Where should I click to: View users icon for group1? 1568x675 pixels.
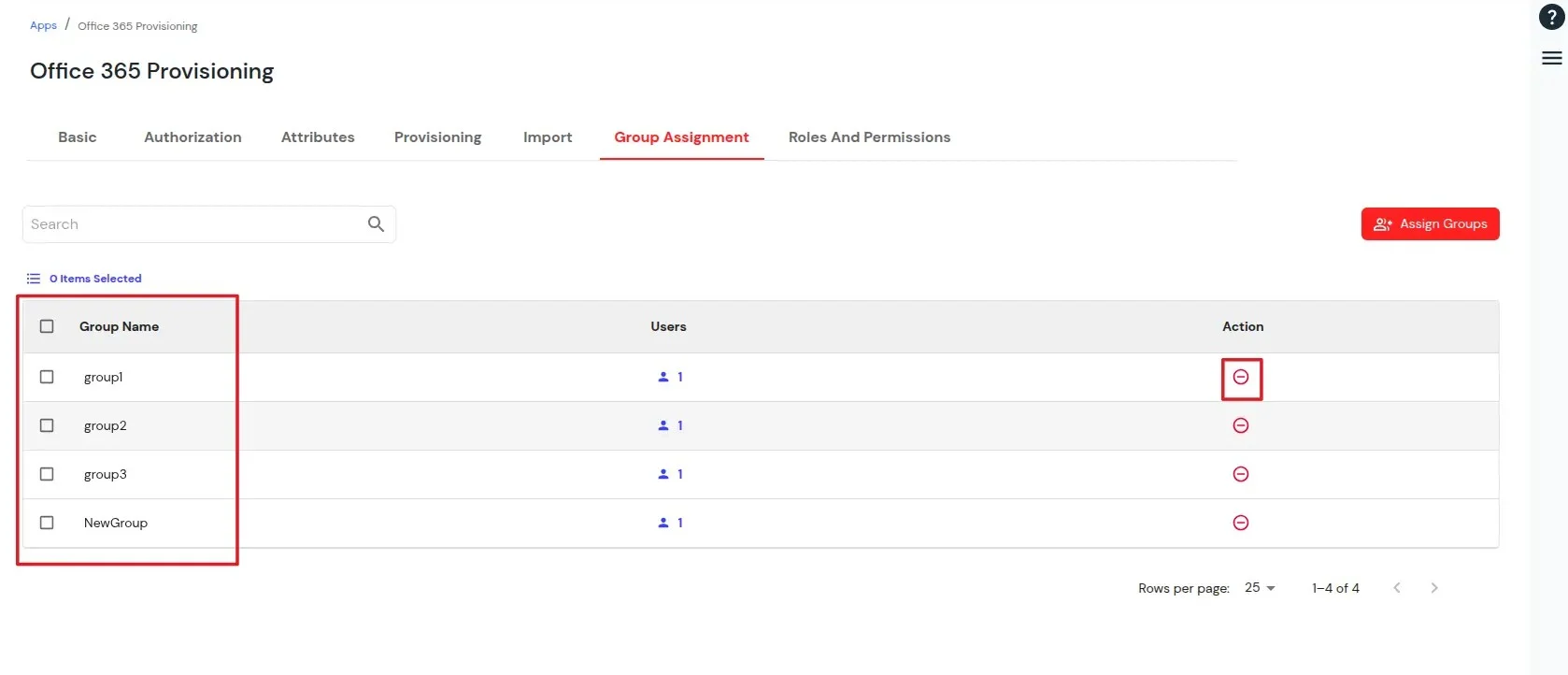click(x=663, y=377)
